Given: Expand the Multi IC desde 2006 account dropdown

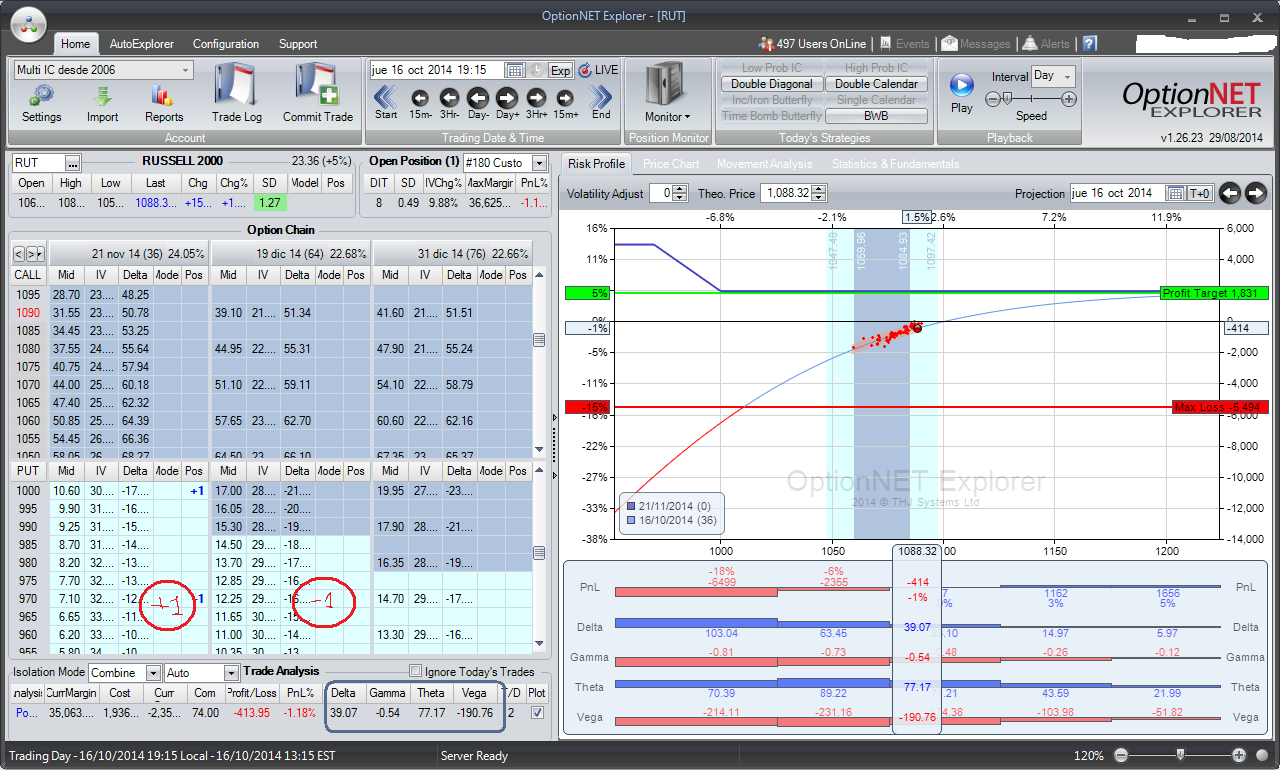Looking at the screenshot, I should tap(186, 70).
